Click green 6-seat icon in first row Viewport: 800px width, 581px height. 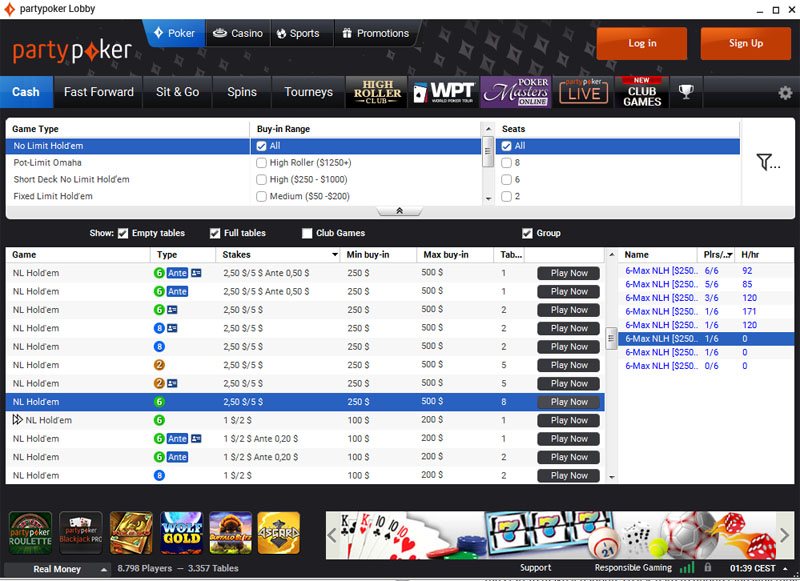tap(159, 273)
